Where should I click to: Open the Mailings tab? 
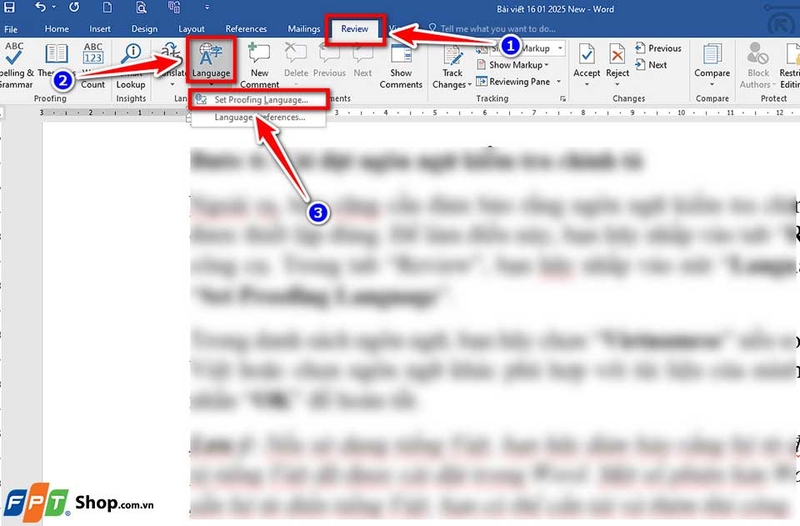click(304, 29)
